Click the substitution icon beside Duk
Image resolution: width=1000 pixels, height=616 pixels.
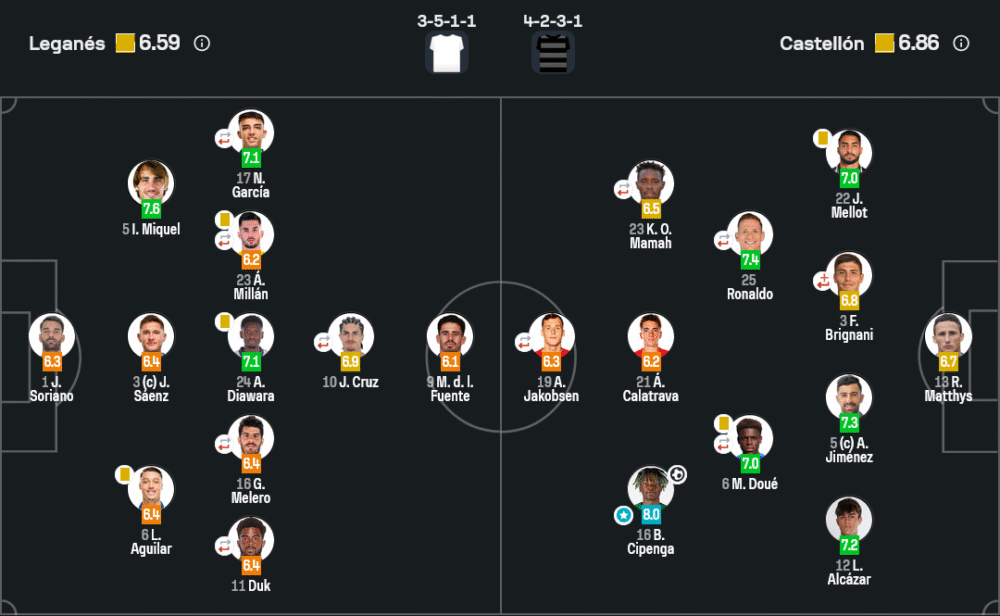pos(224,546)
